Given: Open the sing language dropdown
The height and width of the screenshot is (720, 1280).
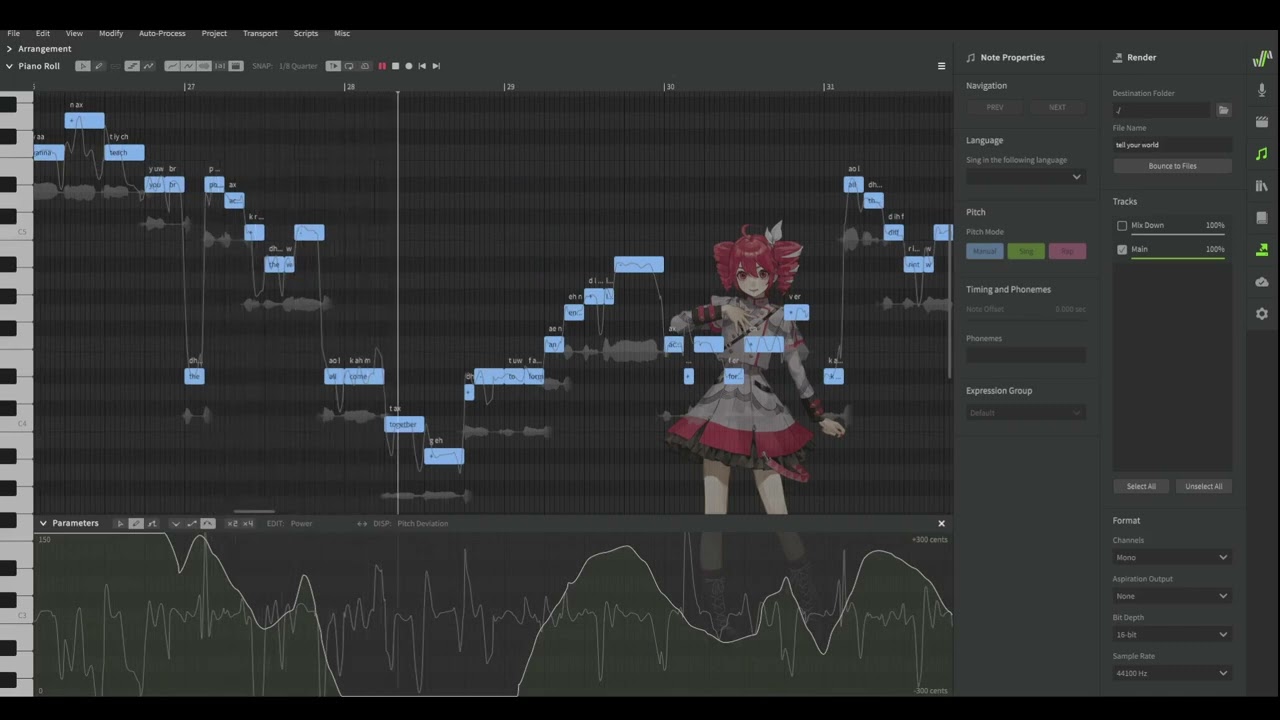Looking at the screenshot, I should click(x=1026, y=177).
